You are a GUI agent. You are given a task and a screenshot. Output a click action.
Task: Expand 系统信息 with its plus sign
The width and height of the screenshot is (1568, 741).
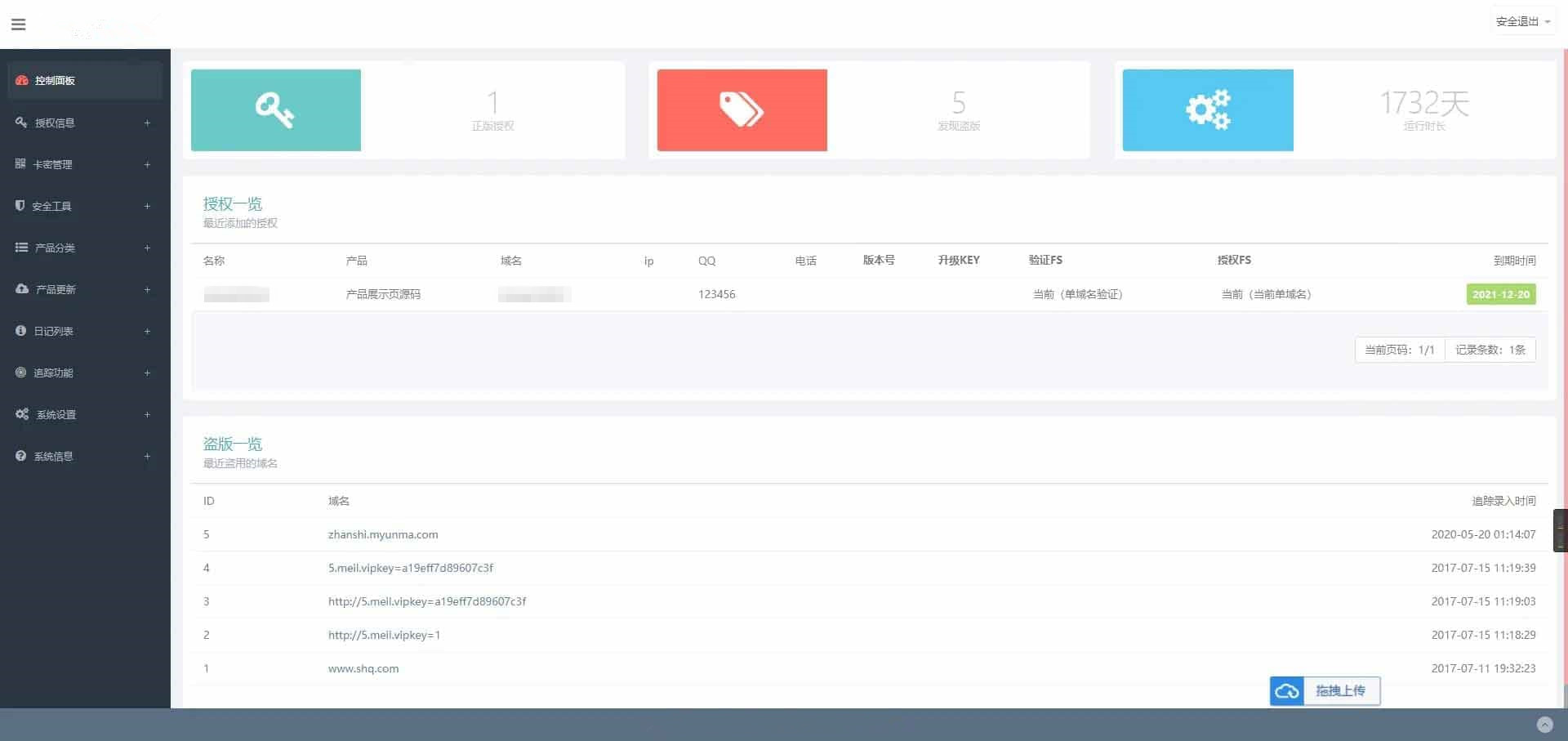point(147,456)
